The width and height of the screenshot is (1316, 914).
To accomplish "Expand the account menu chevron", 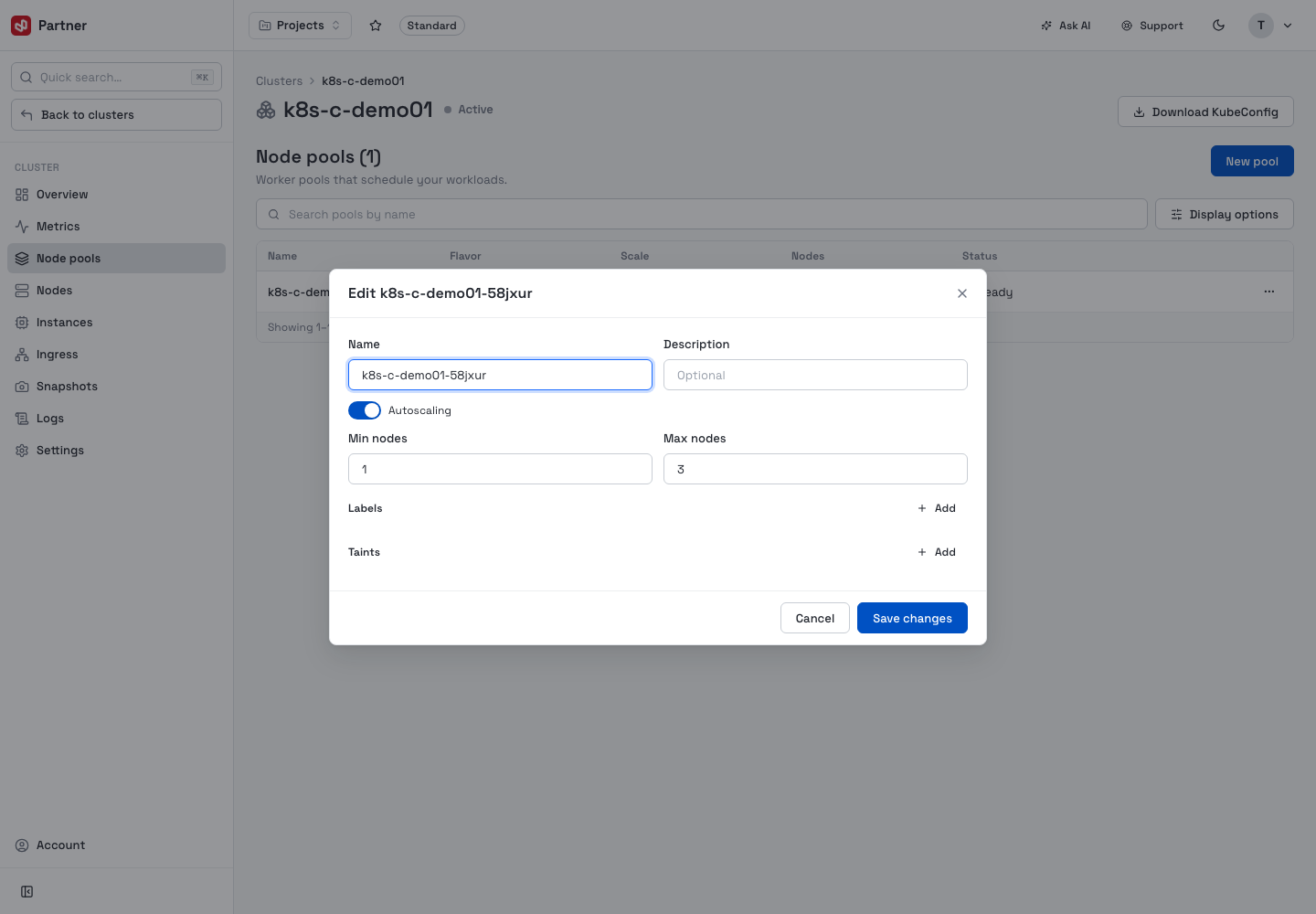I will pos(1288,26).
